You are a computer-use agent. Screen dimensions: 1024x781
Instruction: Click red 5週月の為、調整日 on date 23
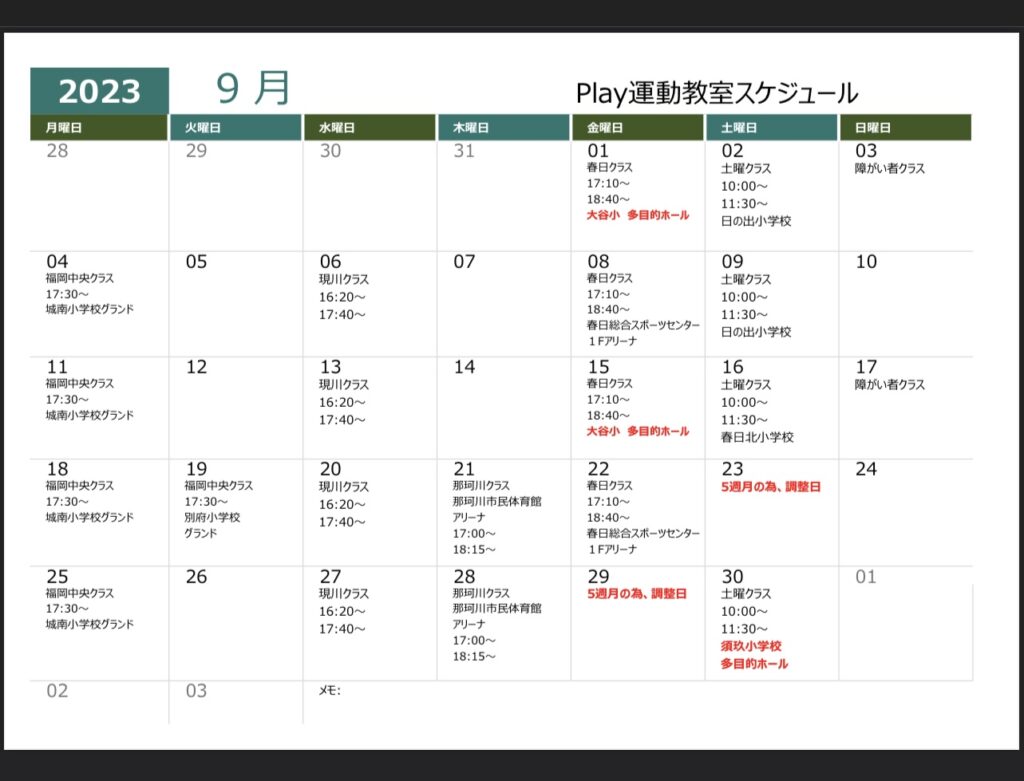(x=771, y=487)
